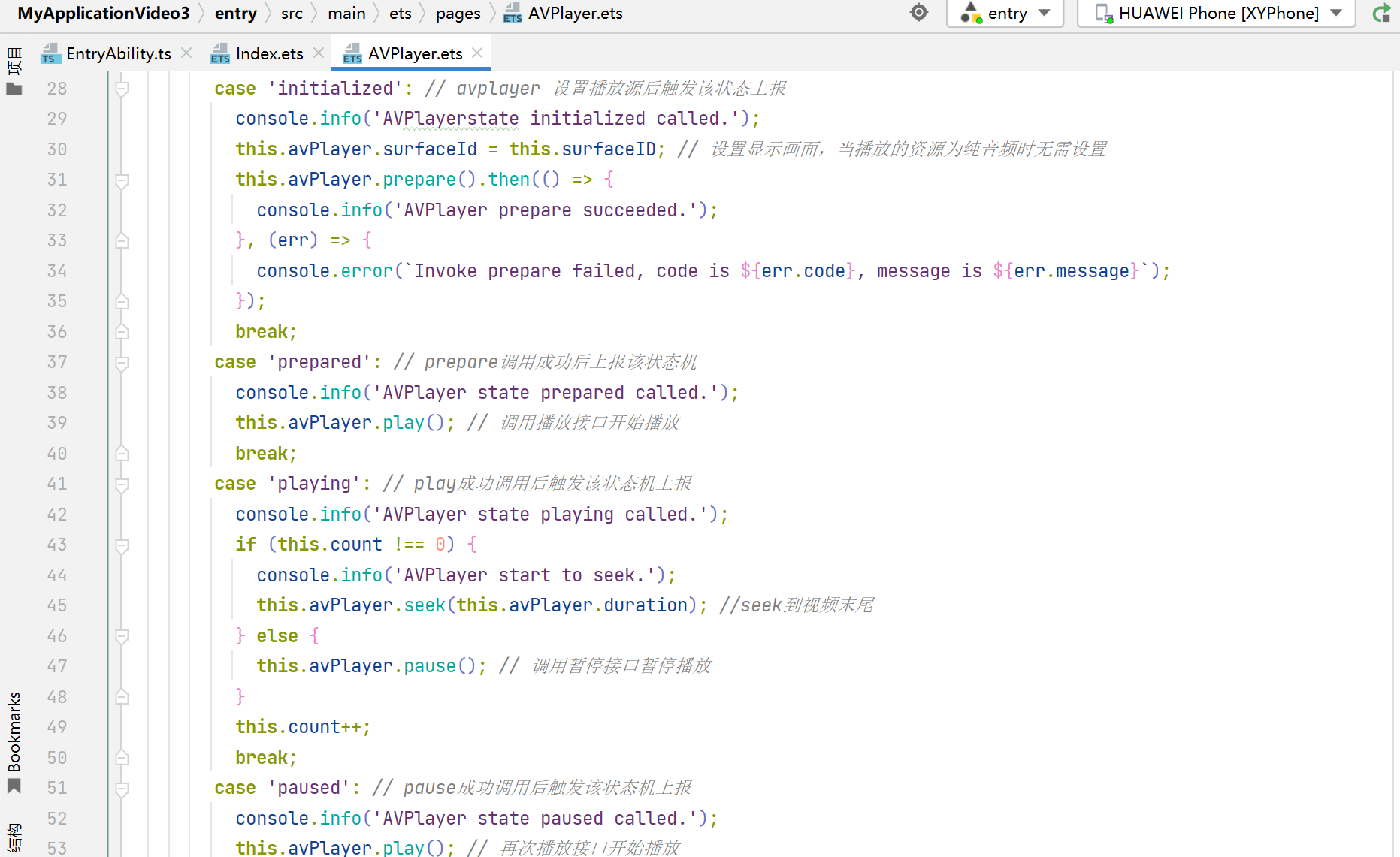This screenshot has width=1400, height=857.
Task: Close the EntryAbility.ts tab
Action: (x=186, y=53)
